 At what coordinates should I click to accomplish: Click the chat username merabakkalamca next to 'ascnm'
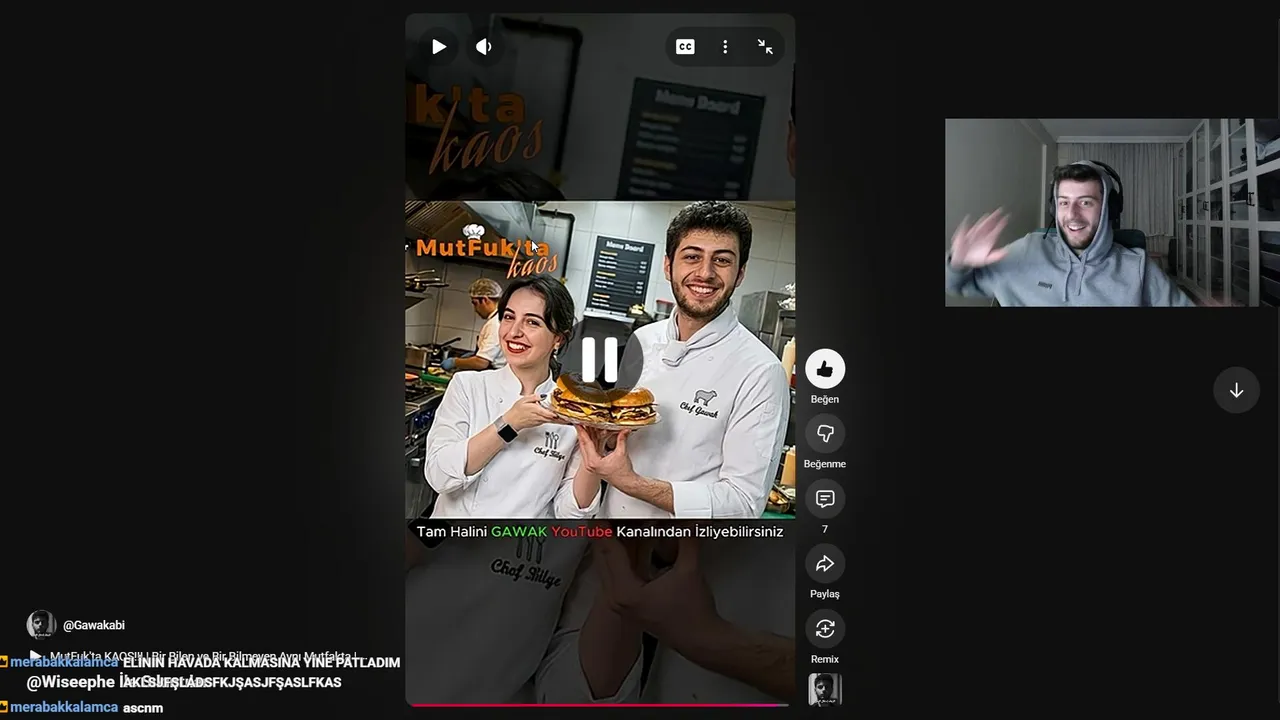pos(64,708)
